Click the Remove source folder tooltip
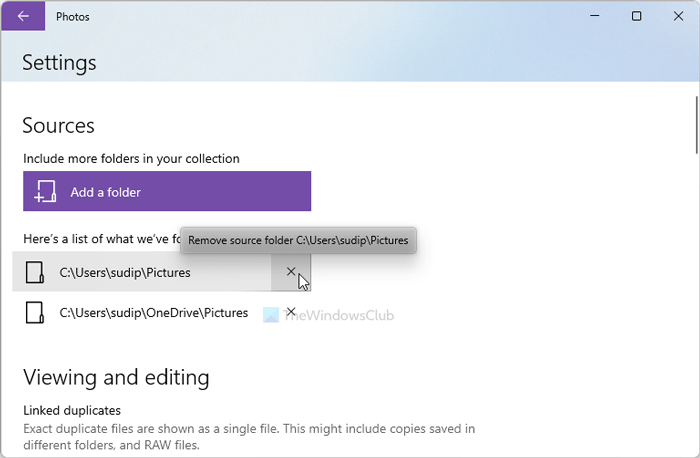The image size is (700, 458). tap(298, 240)
